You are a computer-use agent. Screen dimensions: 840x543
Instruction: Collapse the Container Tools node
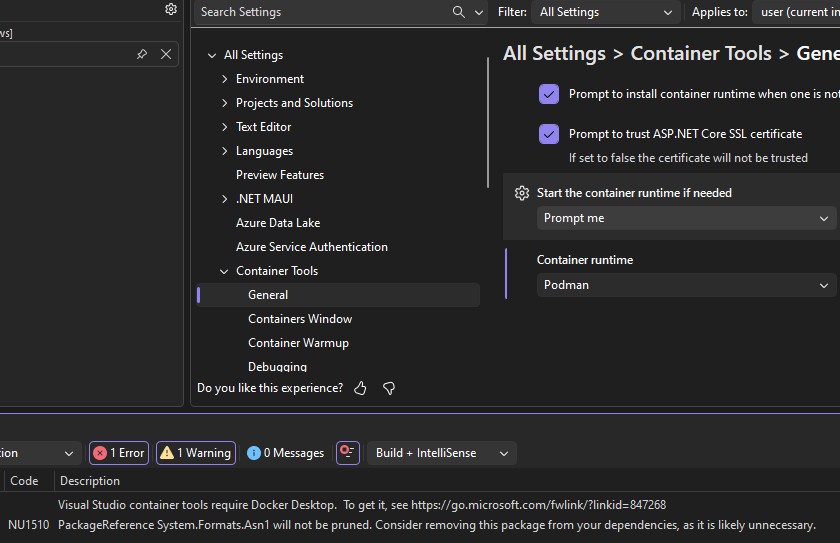click(x=224, y=272)
